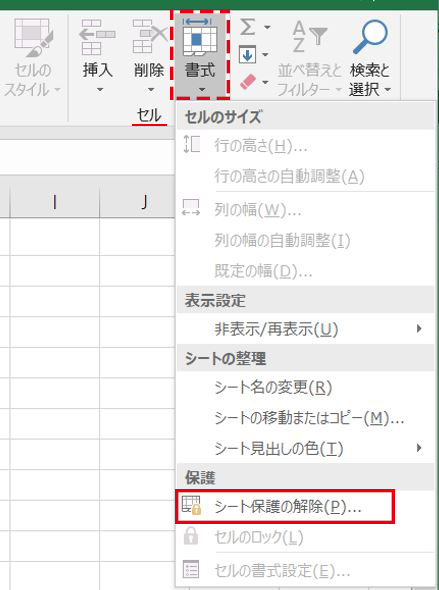439x590 pixels.
Task: Click the sheet protection lock icon
Action: pos(191,505)
